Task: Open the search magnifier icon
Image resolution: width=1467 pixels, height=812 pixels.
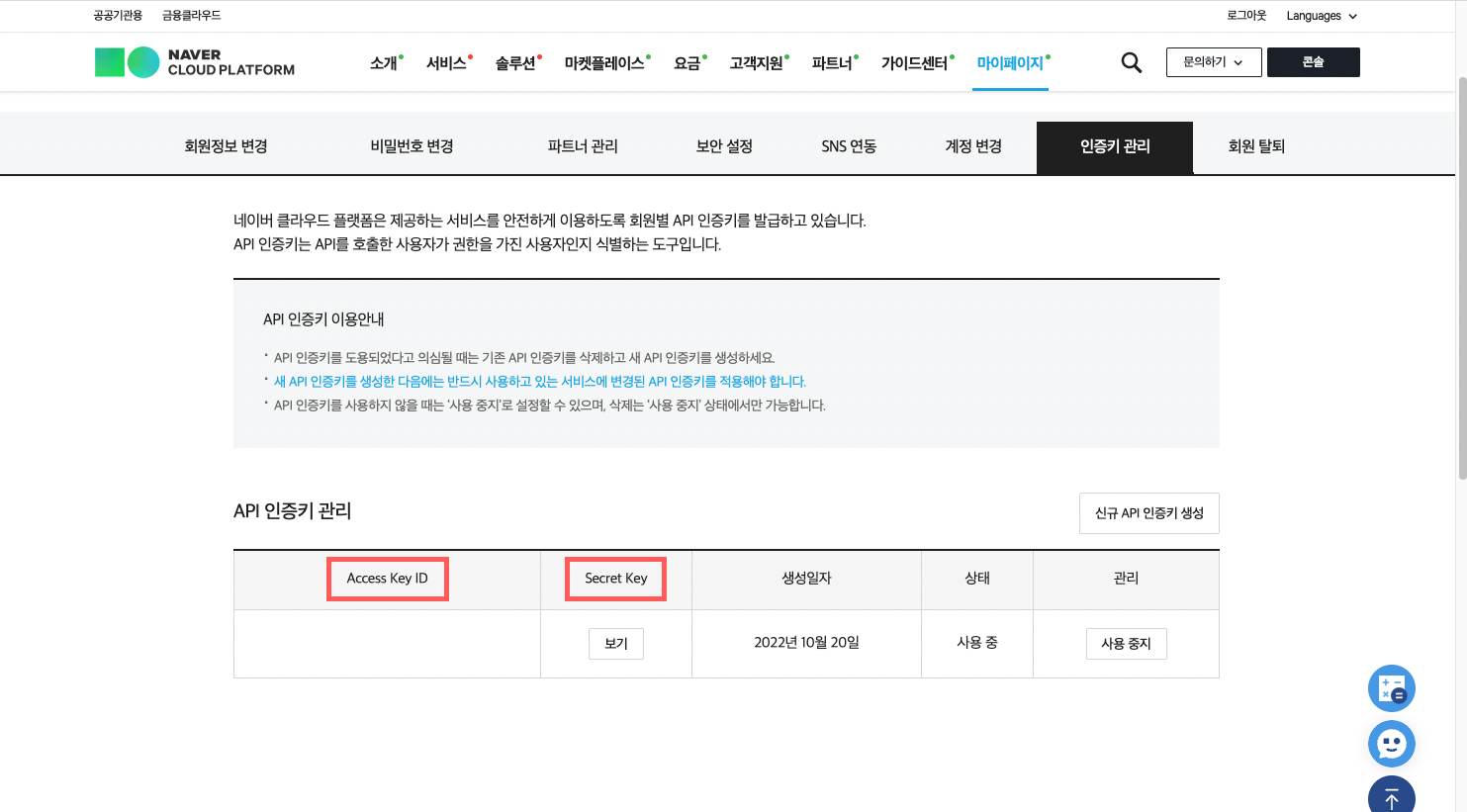Action: click(1131, 62)
